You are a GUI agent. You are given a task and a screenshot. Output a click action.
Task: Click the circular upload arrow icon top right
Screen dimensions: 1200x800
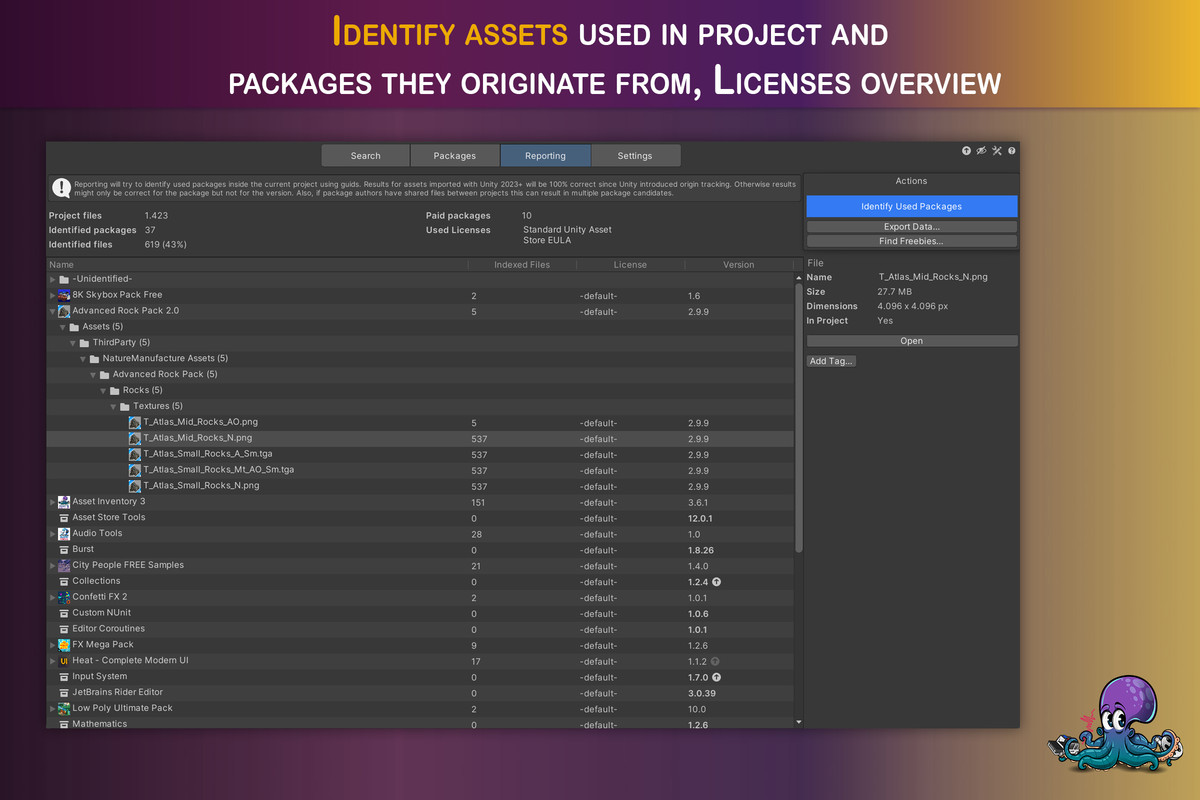(x=966, y=150)
